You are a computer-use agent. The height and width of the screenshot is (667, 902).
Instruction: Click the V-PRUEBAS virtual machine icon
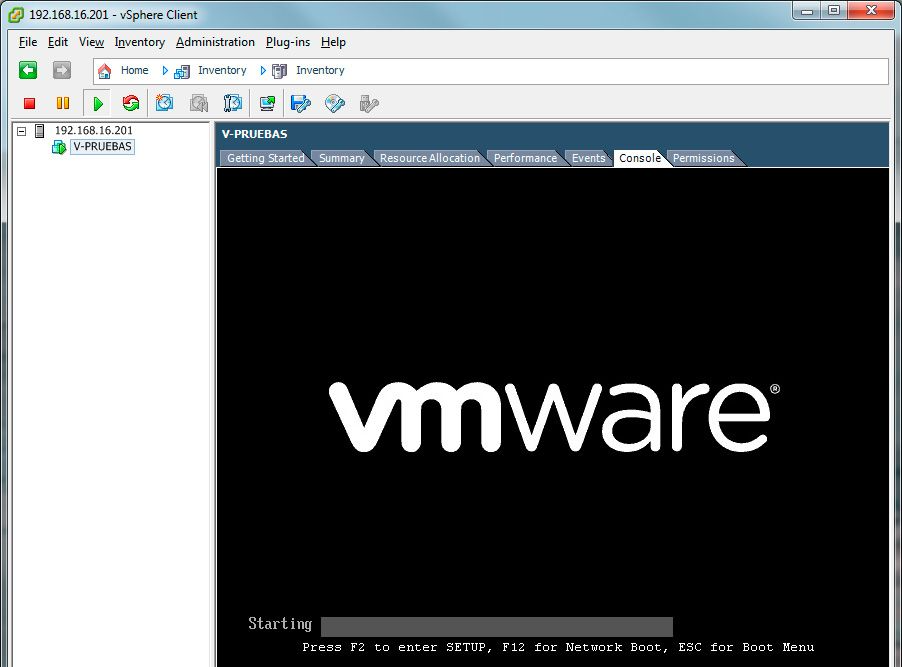pyautogui.click(x=59, y=147)
